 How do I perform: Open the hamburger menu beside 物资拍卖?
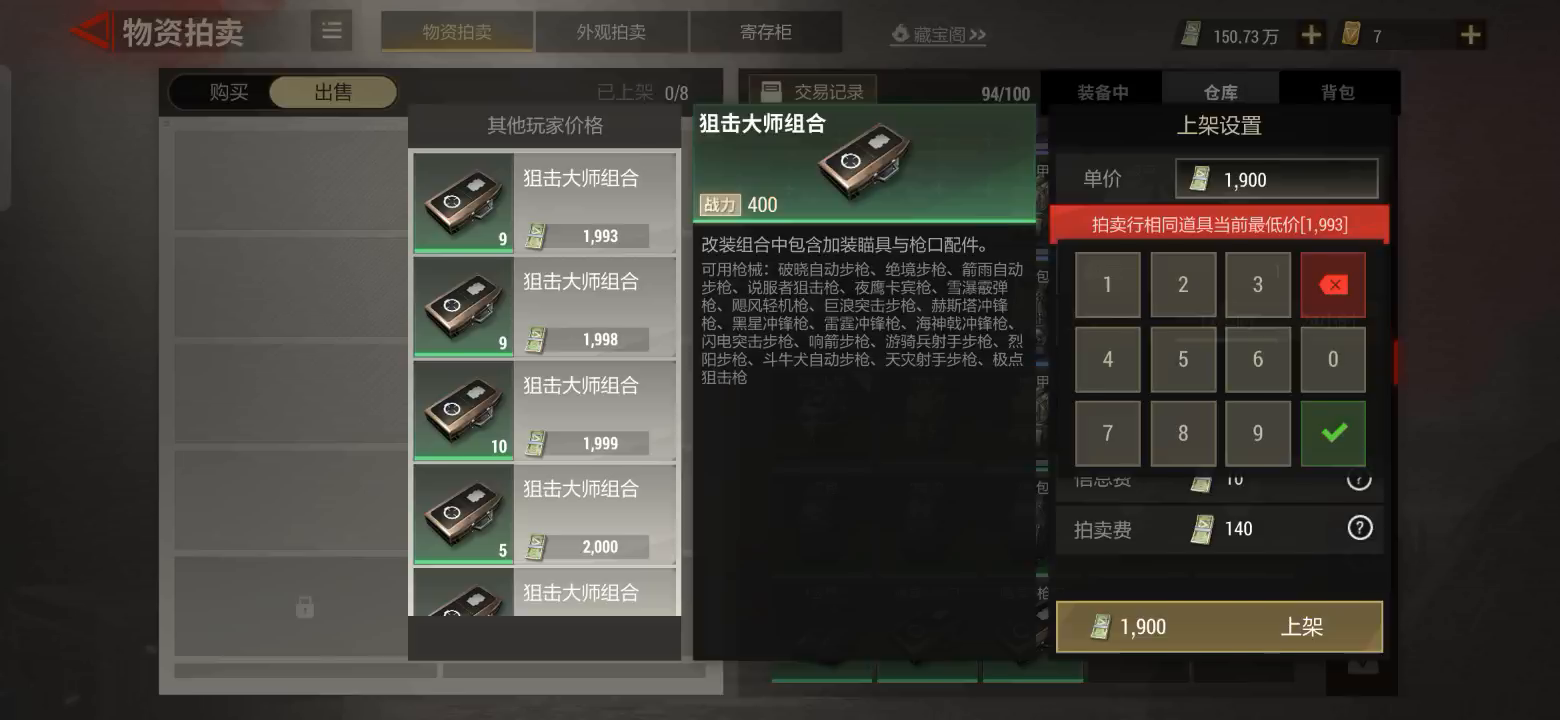[x=331, y=32]
